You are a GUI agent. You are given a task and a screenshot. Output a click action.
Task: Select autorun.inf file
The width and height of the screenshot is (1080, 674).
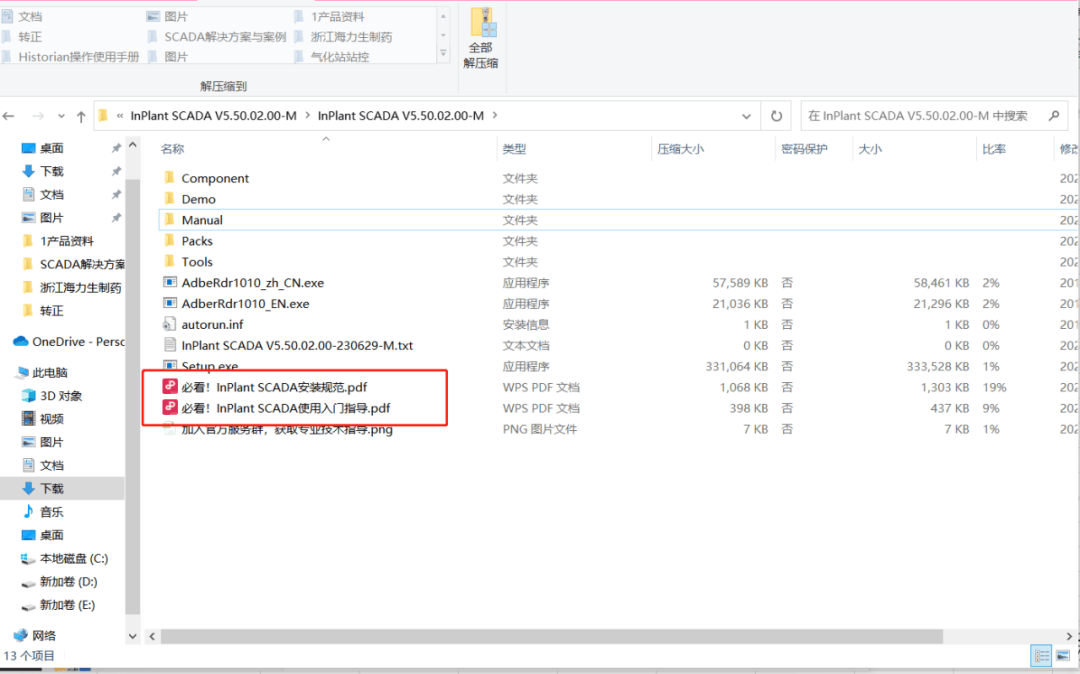tap(212, 324)
